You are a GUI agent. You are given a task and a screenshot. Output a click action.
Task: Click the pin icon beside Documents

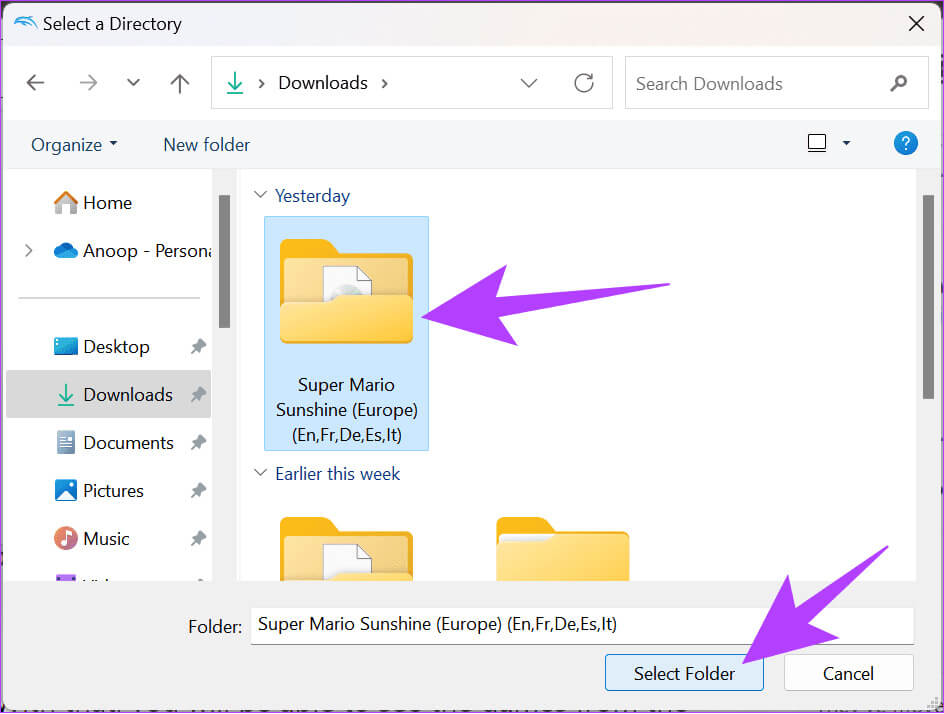[198, 442]
